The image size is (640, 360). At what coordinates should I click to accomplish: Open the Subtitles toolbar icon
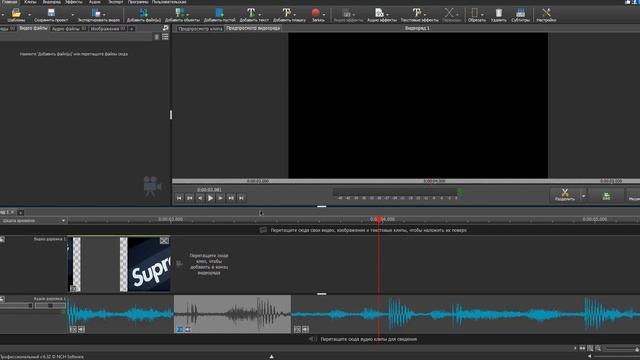[x=520, y=13]
